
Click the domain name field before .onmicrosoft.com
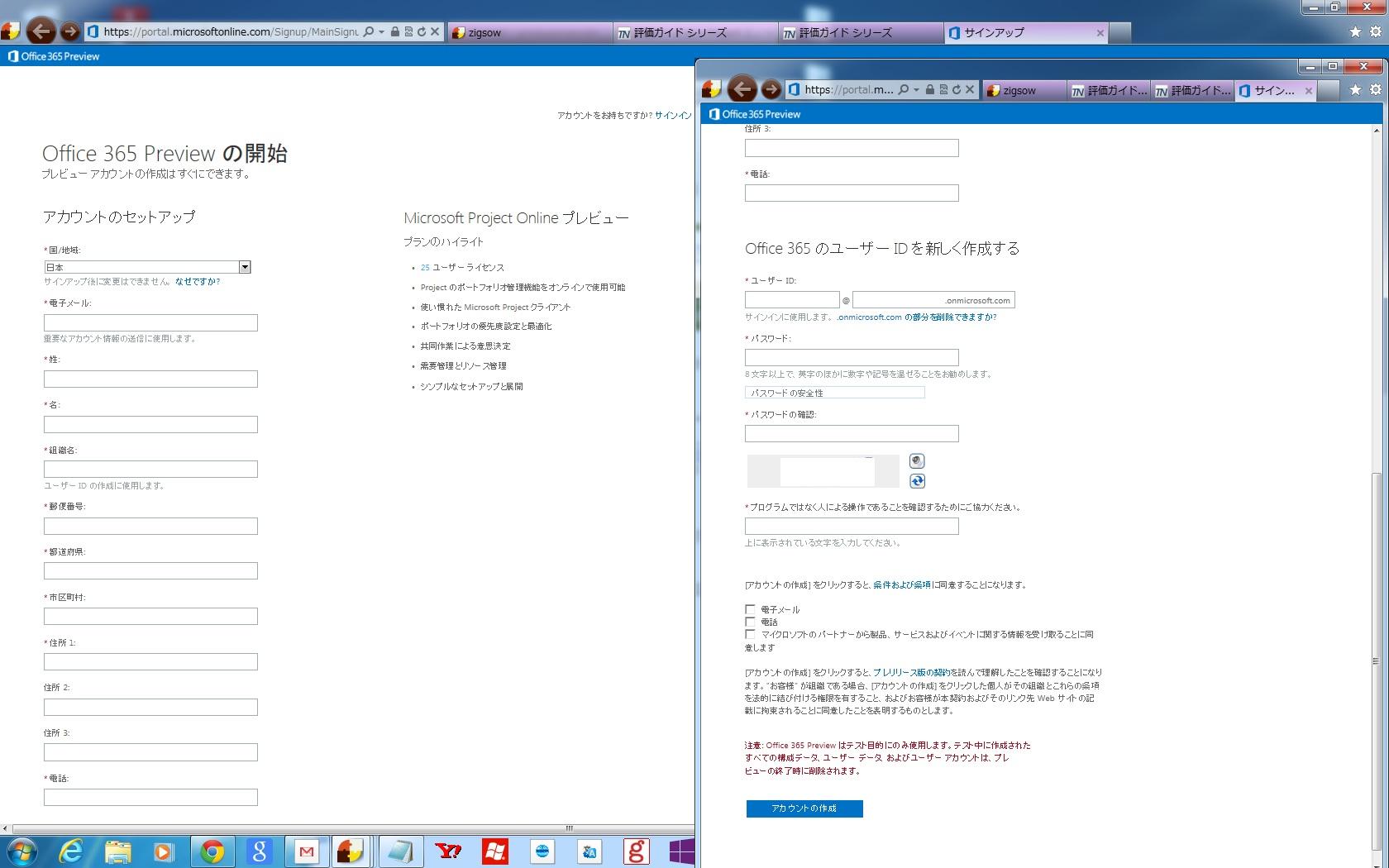pyautogui.click(x=933, y=300)
